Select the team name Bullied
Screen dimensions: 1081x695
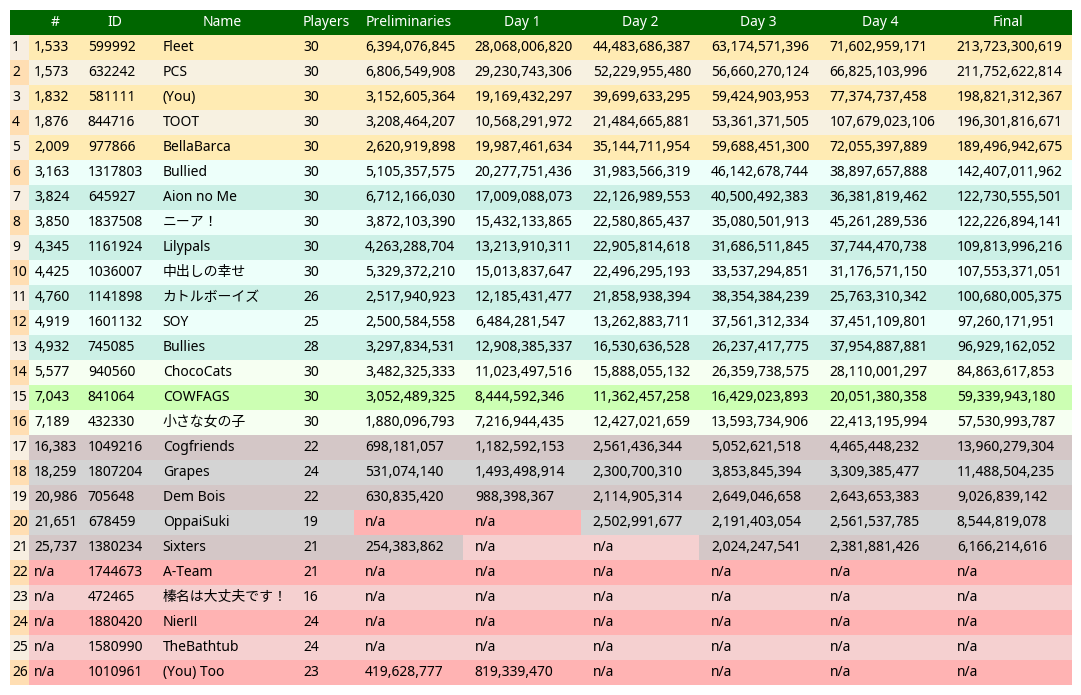[x=185, y=171]
